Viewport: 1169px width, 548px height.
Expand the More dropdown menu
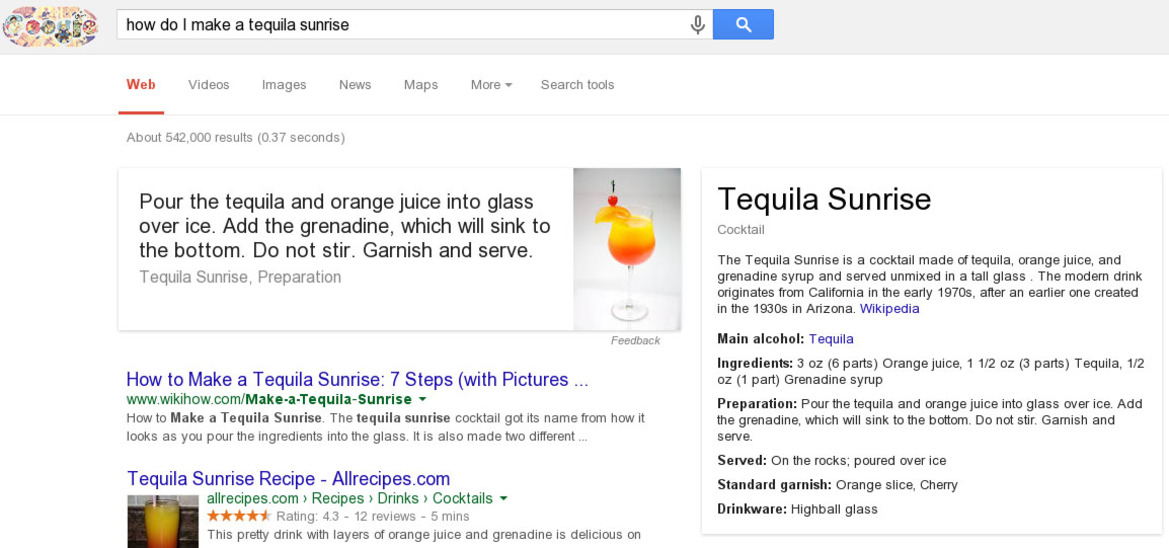tap(491, 84)
